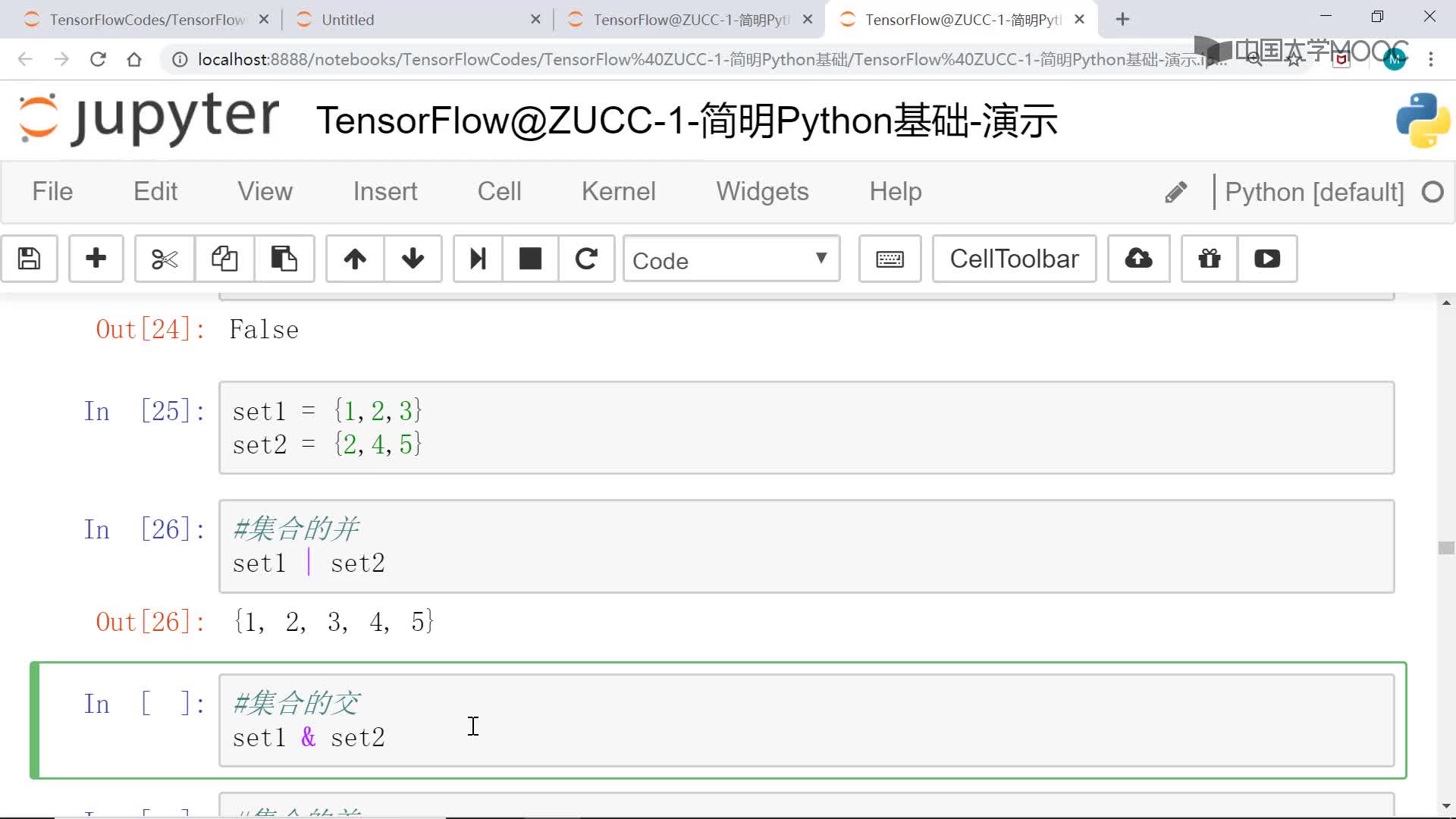Image resolution: width=1456 pixels, height=819 pixels.
Task: Click the CellToolbar button
Action: pyautogui.click(x=1014, y=259)
